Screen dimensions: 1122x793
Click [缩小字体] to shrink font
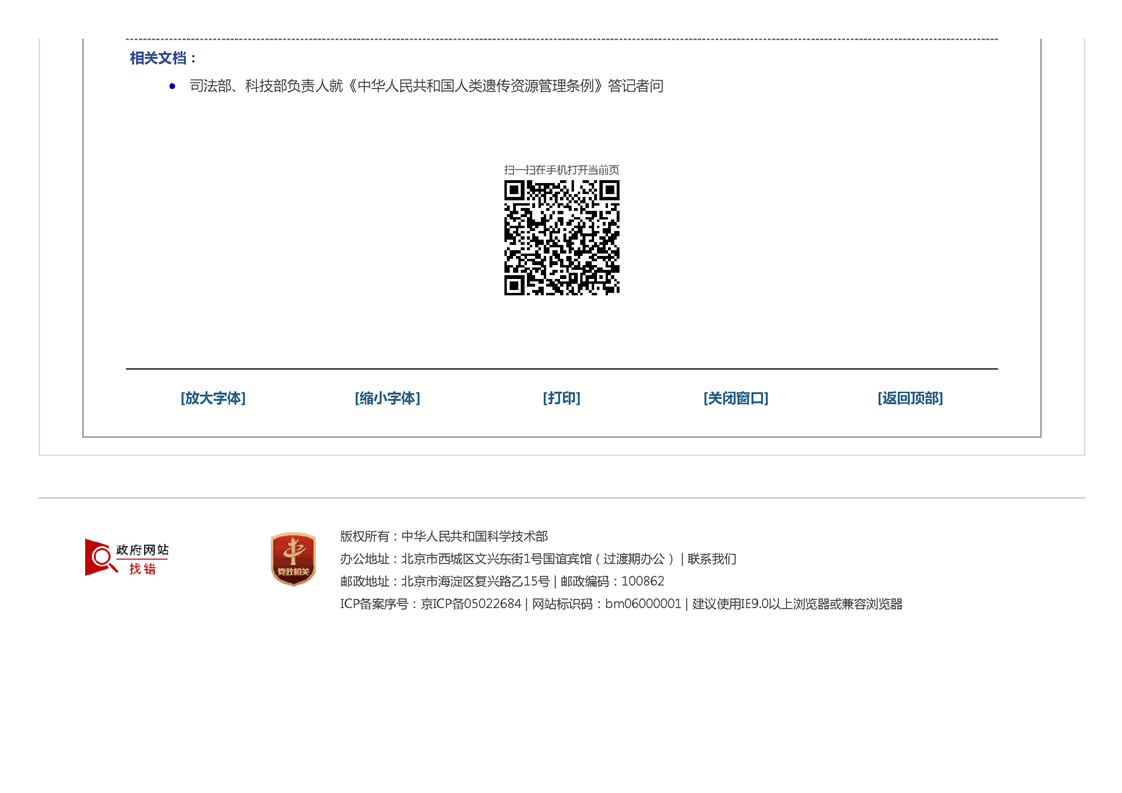[x=387, y=398]
